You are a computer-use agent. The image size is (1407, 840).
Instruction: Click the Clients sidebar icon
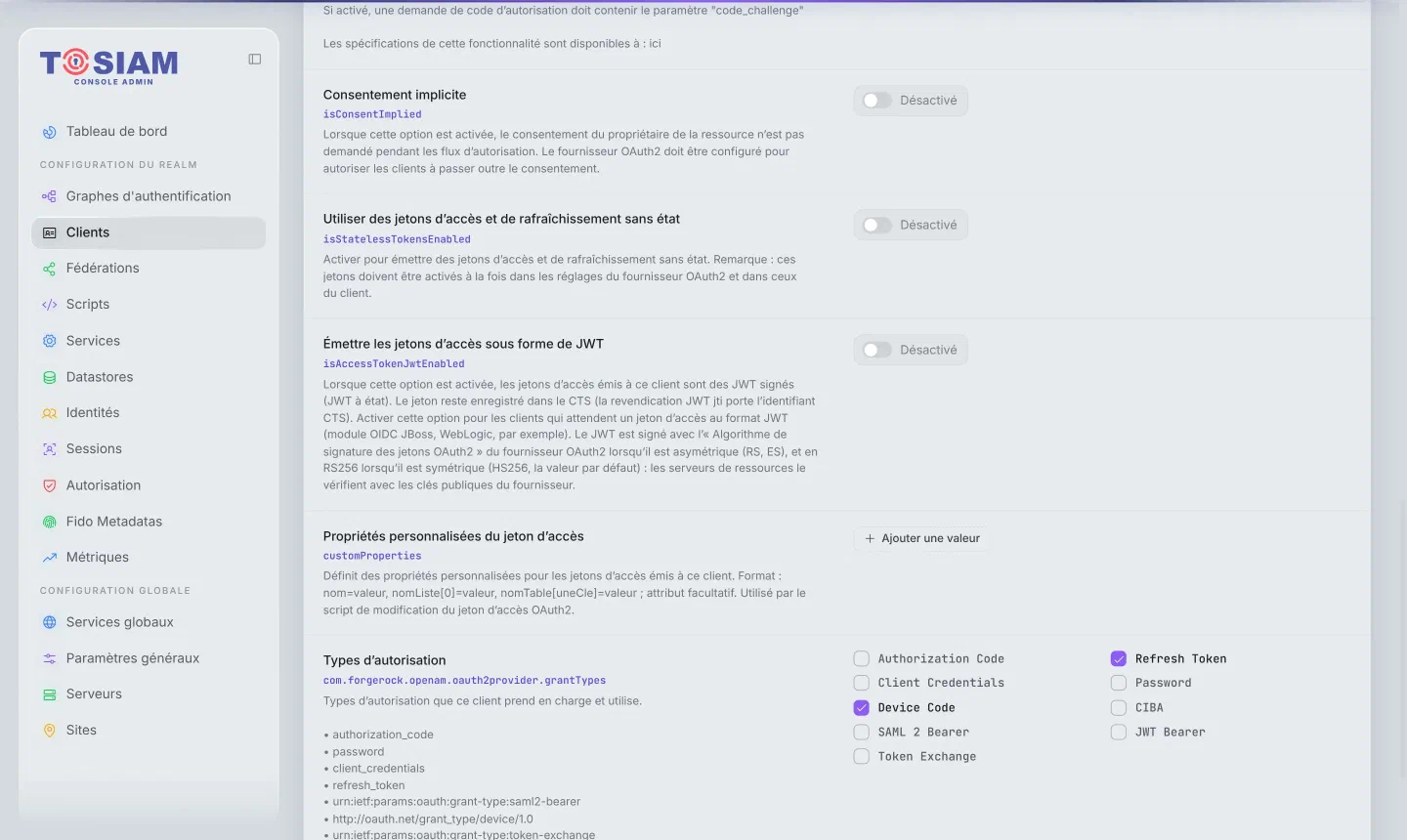[50, 232]
